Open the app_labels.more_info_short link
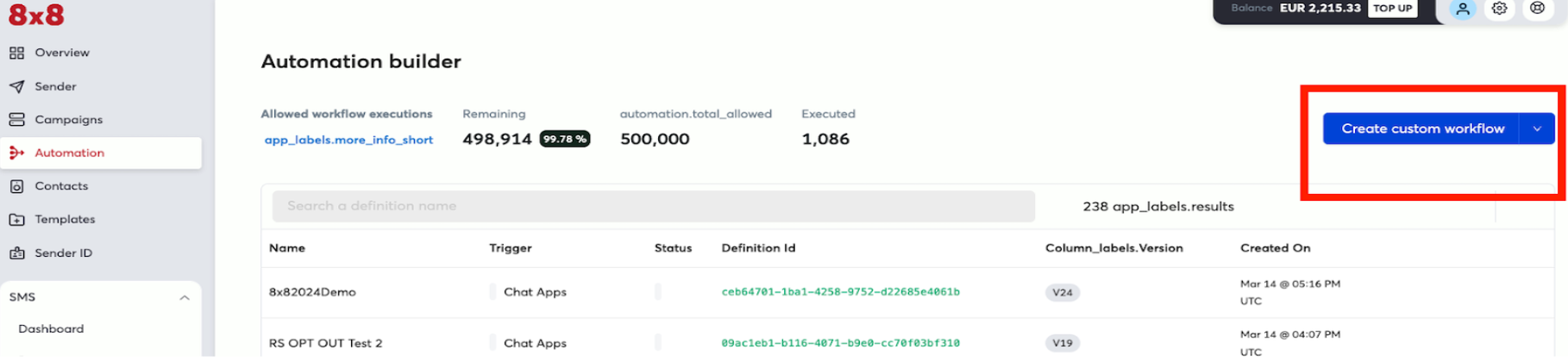 click(348, 140)
